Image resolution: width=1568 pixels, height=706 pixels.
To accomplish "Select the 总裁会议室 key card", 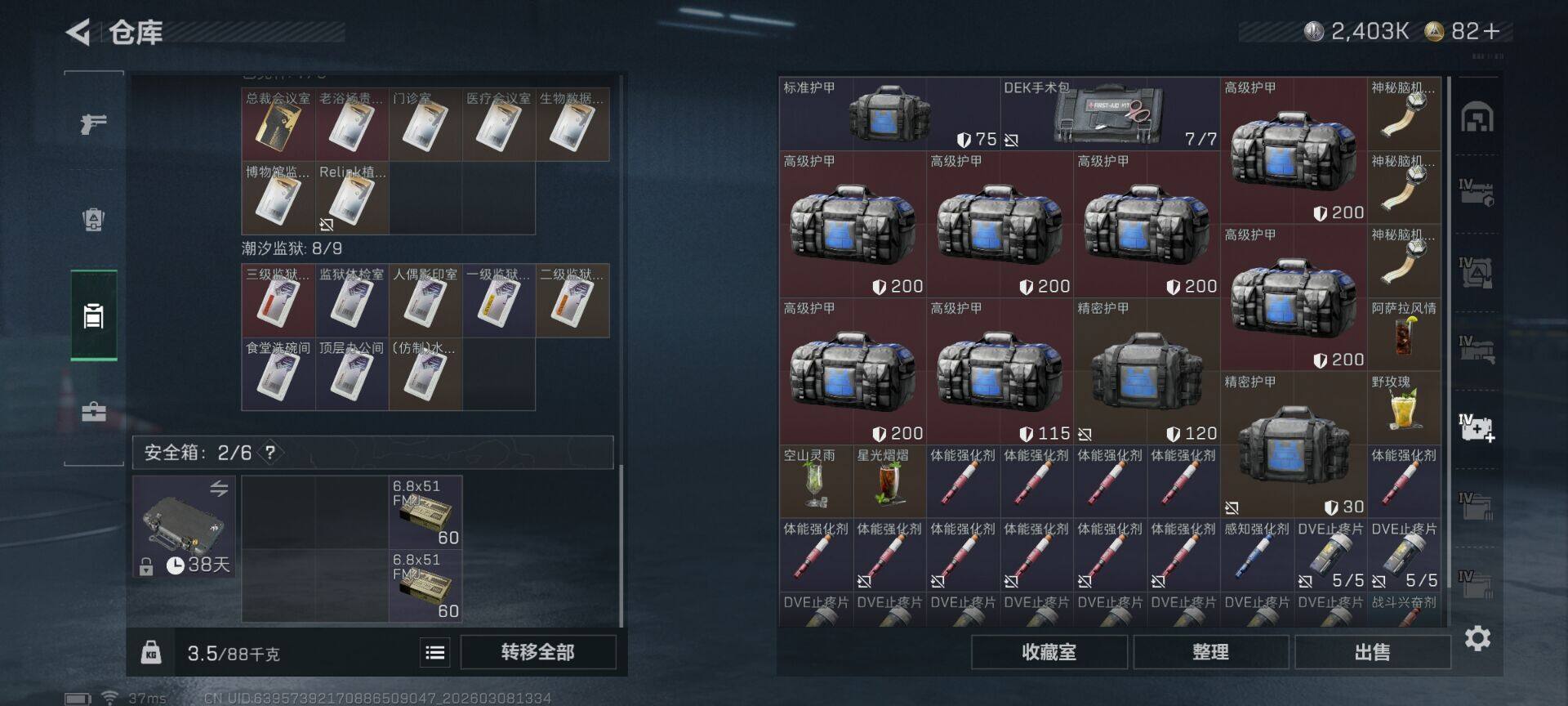I will click(278, 124).
